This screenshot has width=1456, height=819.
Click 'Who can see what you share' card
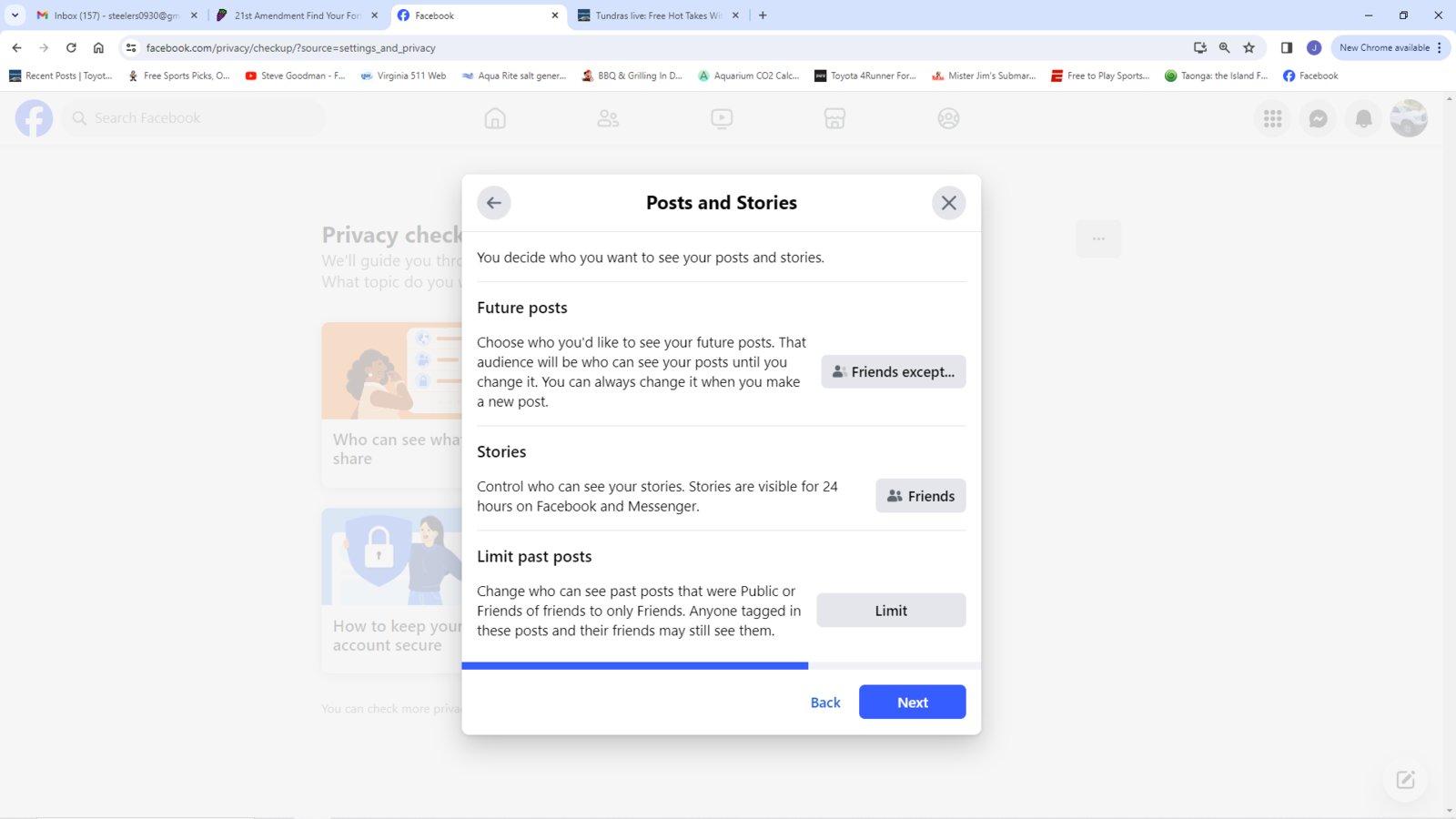pos(392,405)
